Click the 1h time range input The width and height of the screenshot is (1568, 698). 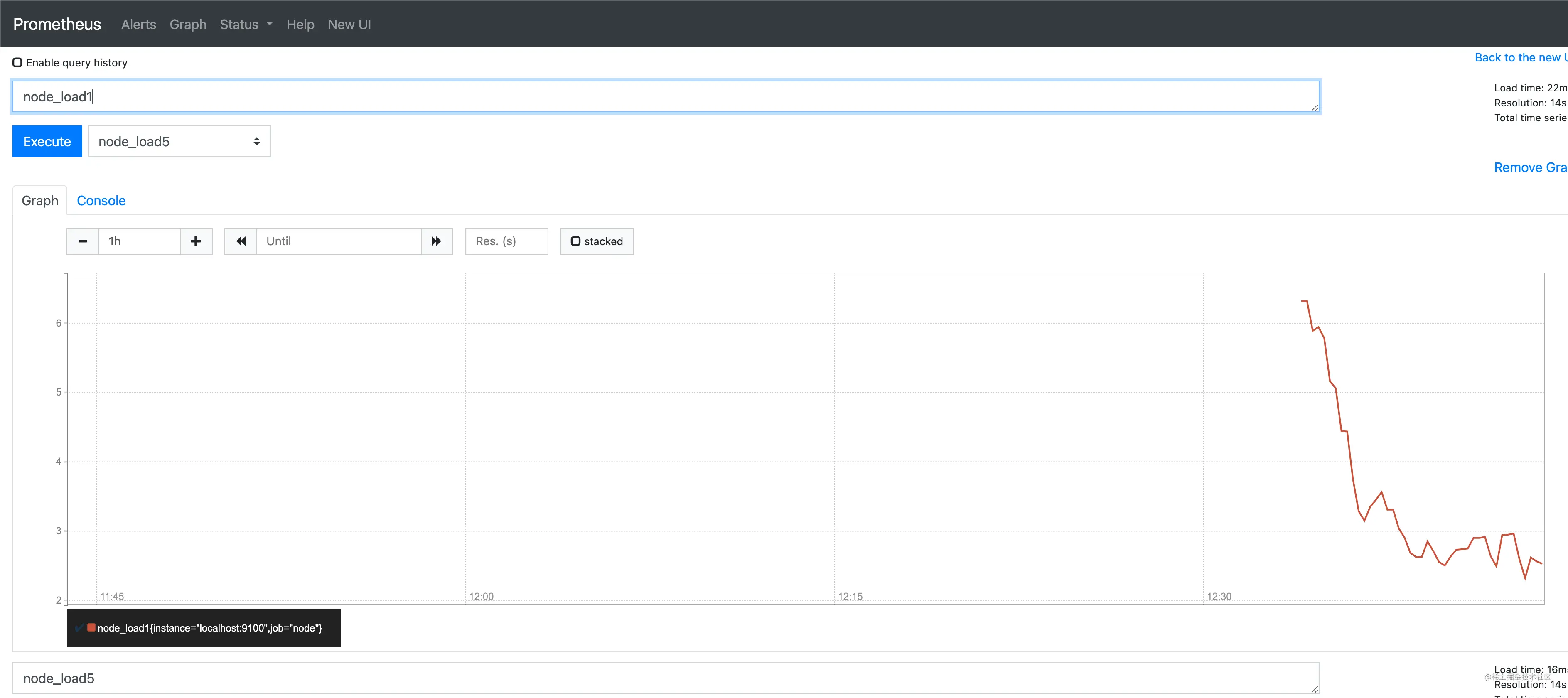[x=139, y=241]
